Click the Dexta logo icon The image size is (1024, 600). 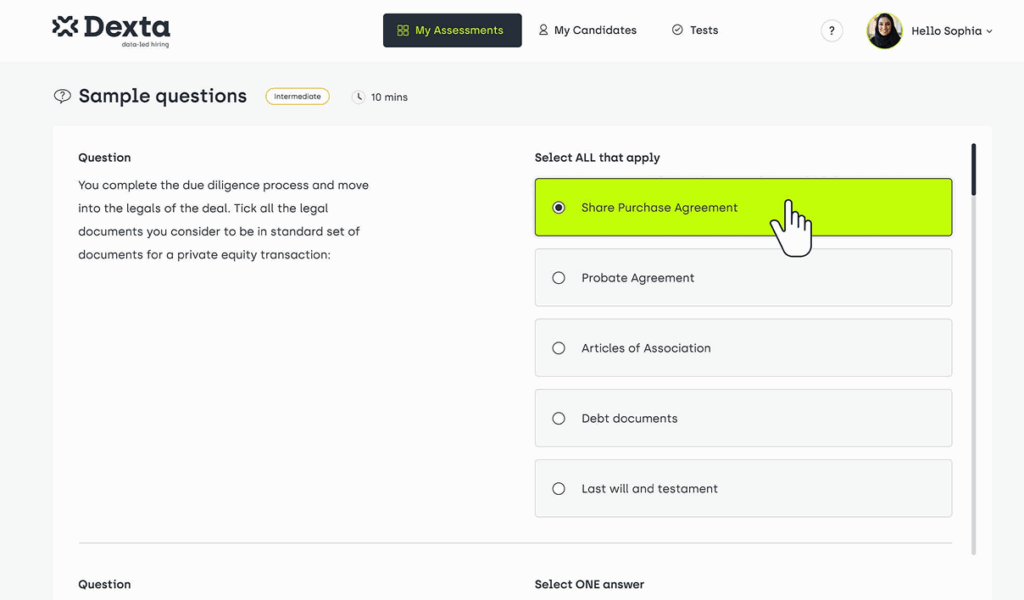[65, 27]
